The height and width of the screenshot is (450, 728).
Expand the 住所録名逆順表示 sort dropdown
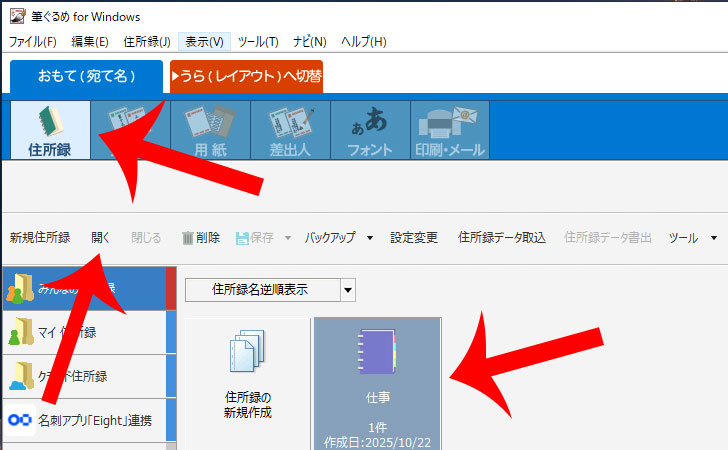[x=348, y=290]
